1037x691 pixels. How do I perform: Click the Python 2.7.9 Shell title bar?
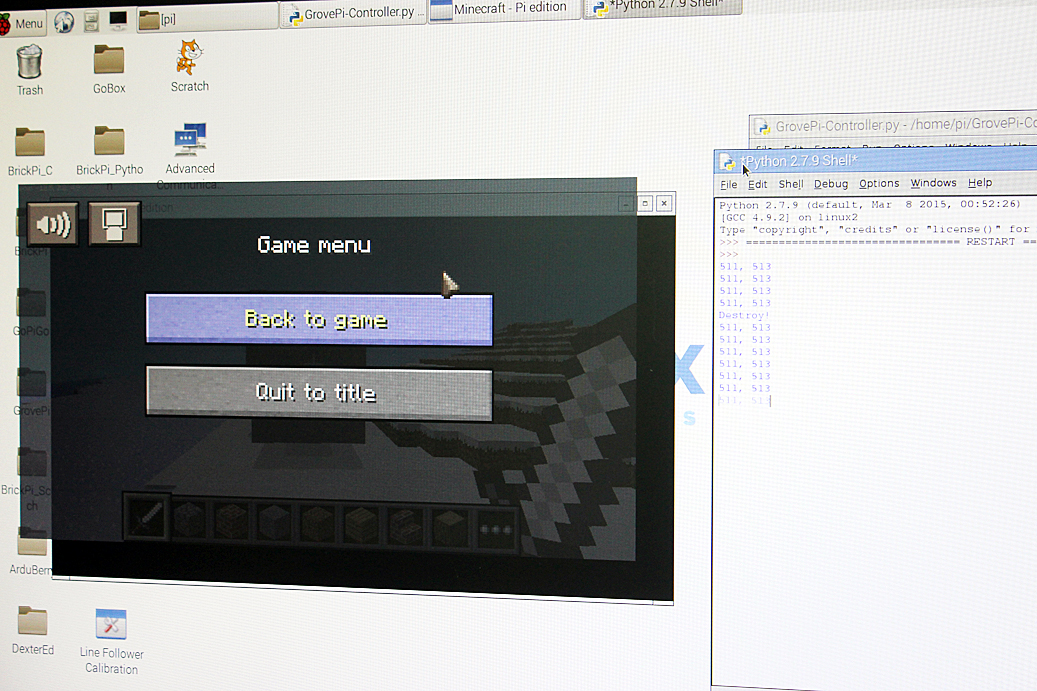click(x=876, y=160)
